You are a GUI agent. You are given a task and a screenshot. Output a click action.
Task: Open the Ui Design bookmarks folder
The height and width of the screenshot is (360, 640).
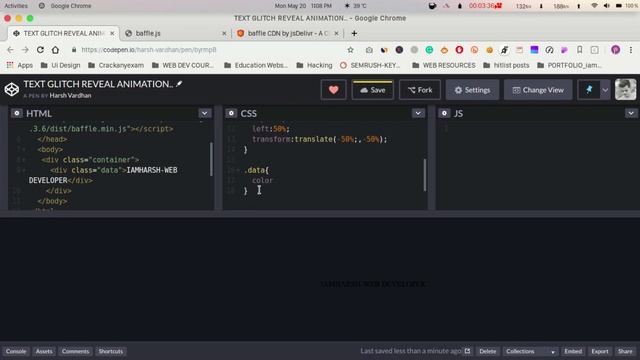point(60,65)
